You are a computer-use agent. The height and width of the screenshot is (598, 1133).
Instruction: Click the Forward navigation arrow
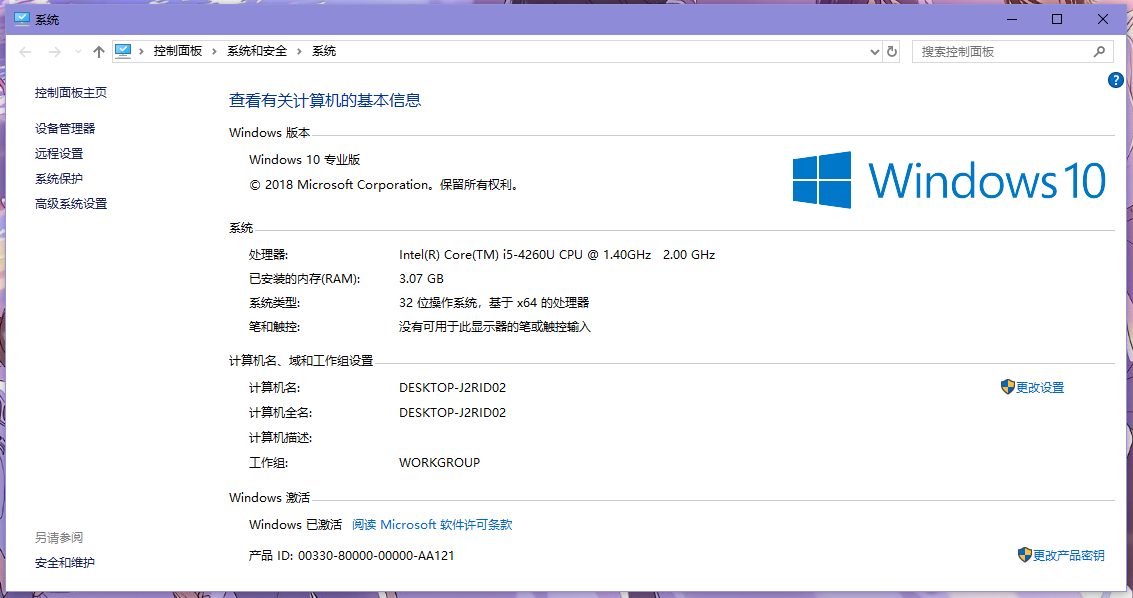(x=55, y=52)
